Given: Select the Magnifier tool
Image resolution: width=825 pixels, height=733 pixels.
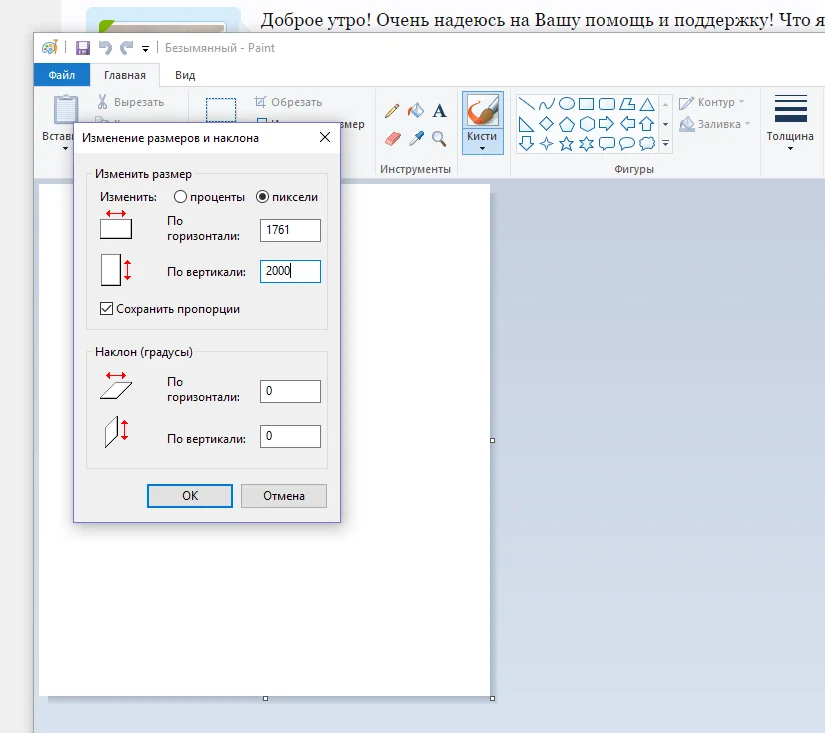Looking at the screenshot, I should click(x=439, y=139).
